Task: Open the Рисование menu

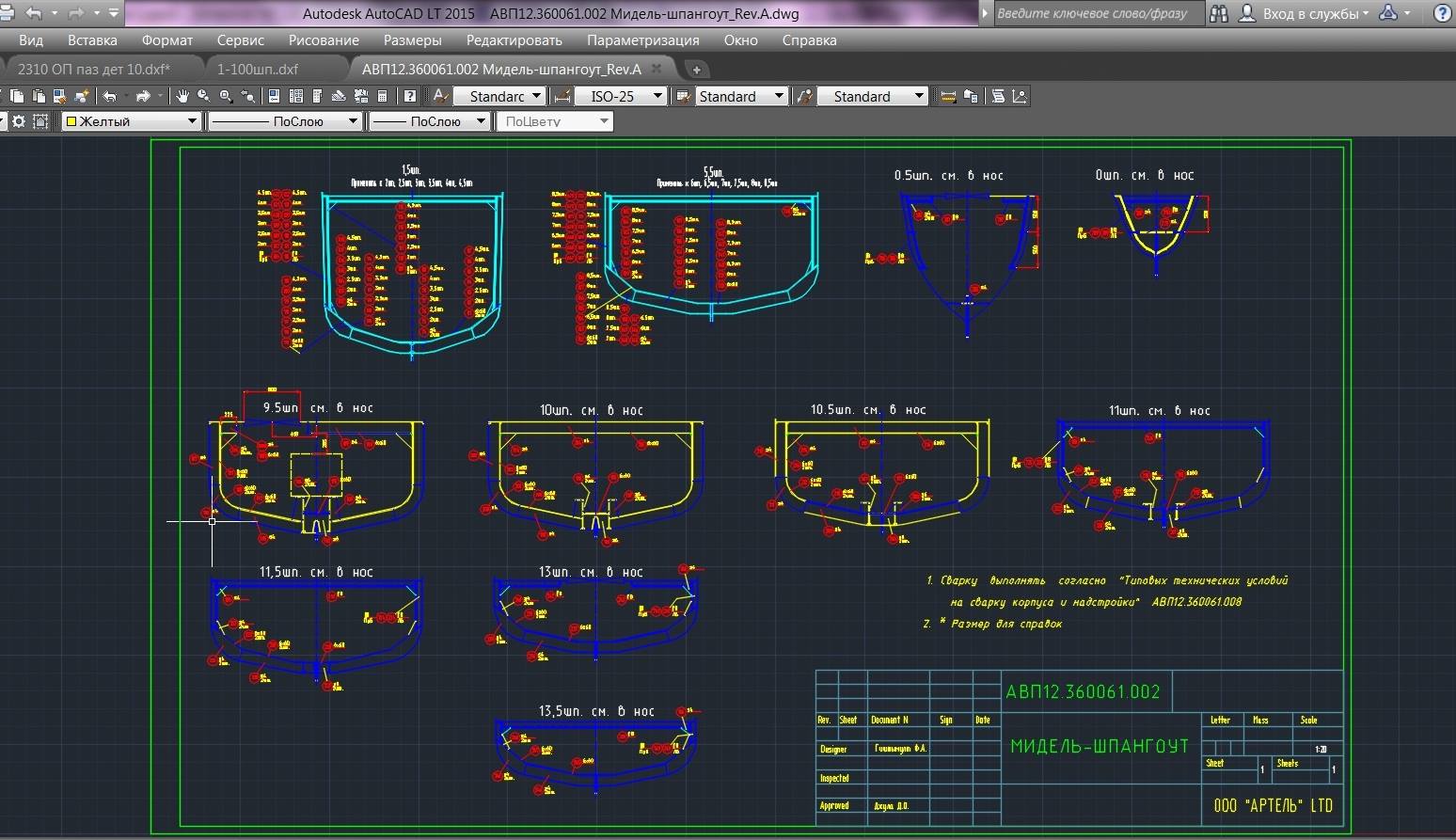Action: pyautogui.click(x=324, y=40)
